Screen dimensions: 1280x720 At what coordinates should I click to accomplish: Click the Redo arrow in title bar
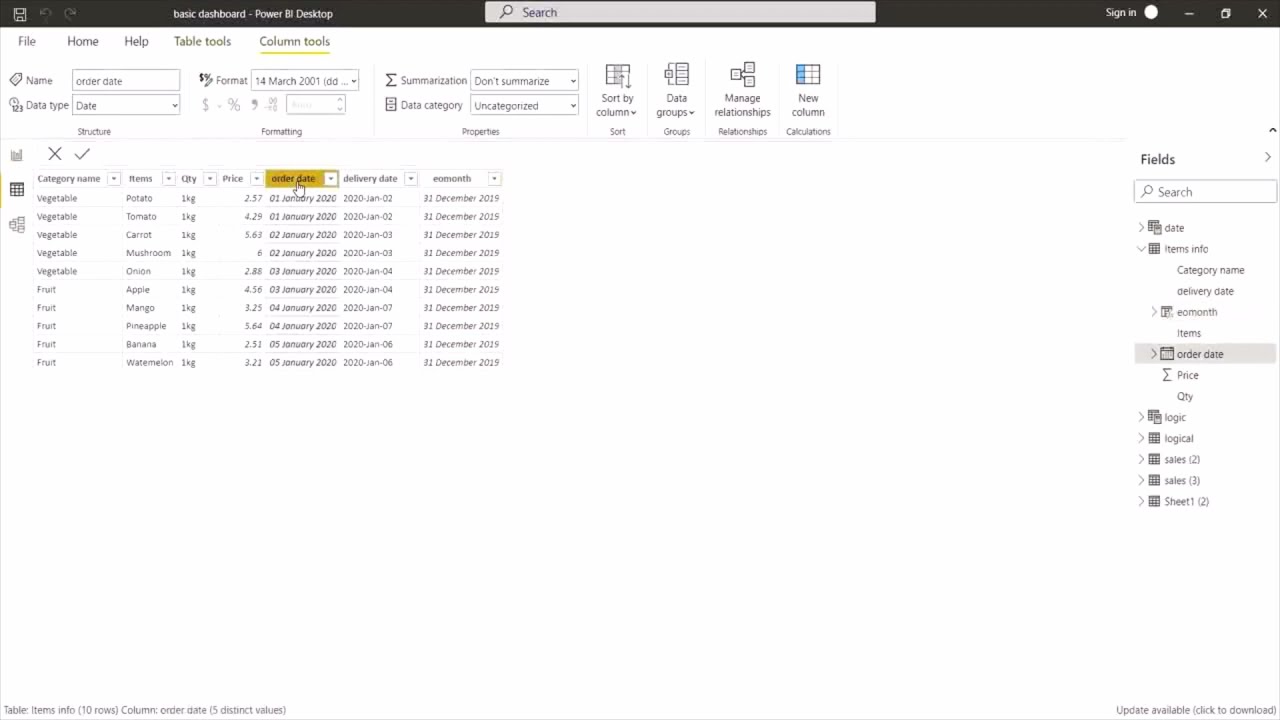pyautogui.click(x=70, y=14)
